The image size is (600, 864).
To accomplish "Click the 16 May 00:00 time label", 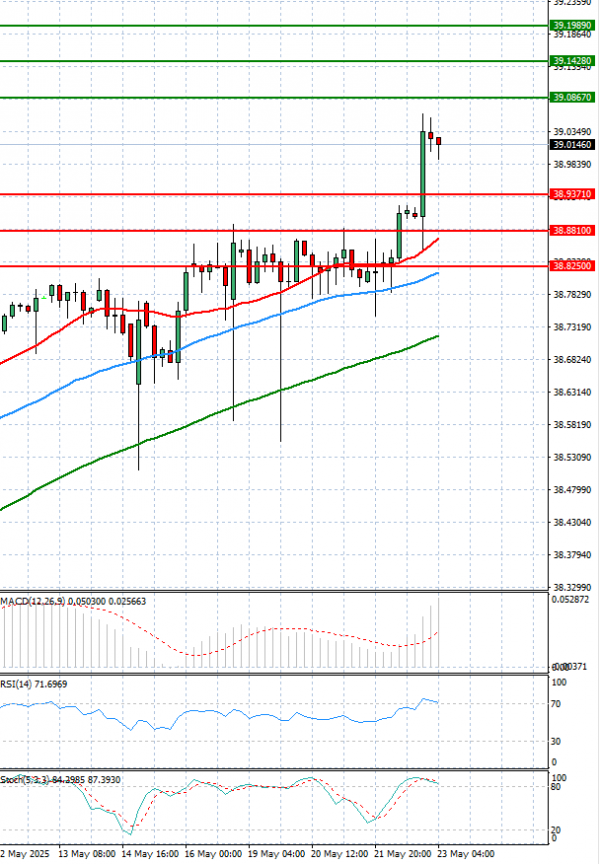I will point(213,854).
